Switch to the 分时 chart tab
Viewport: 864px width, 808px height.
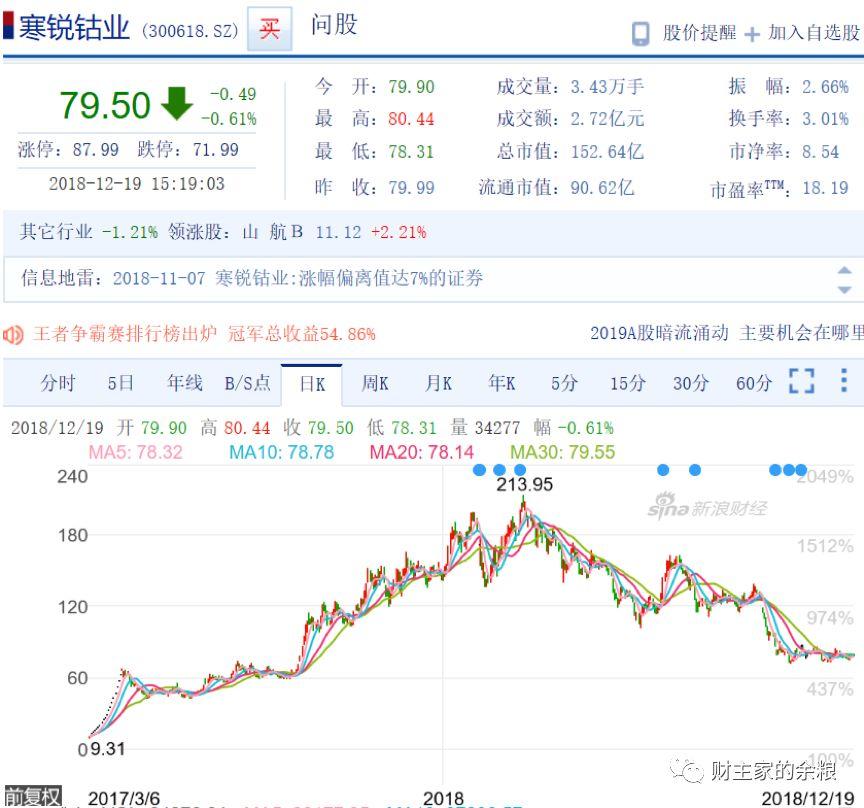58,383
